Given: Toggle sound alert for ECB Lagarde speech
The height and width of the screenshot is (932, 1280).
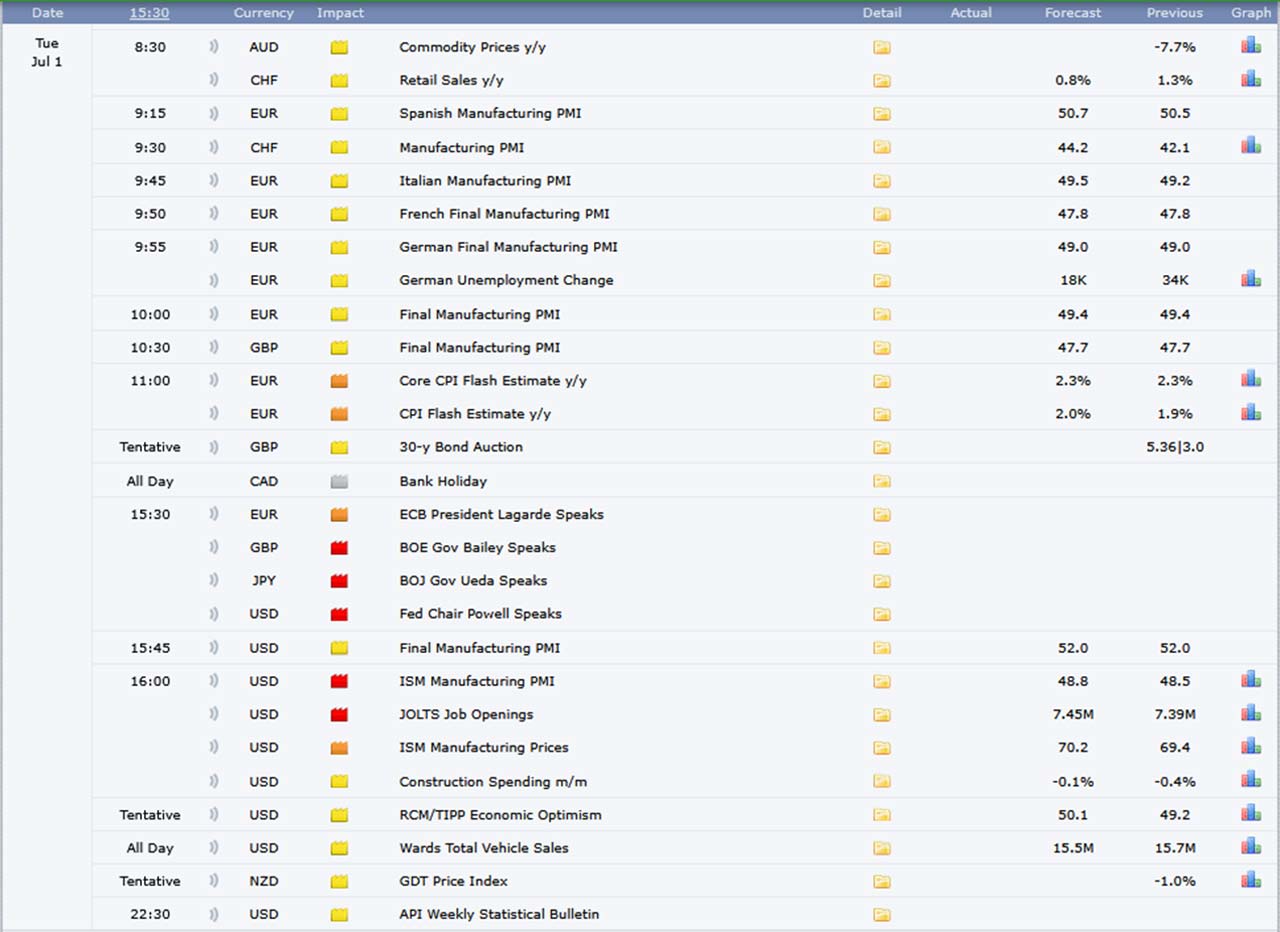Looking at the screenshot, I should (x=213, y=514).
